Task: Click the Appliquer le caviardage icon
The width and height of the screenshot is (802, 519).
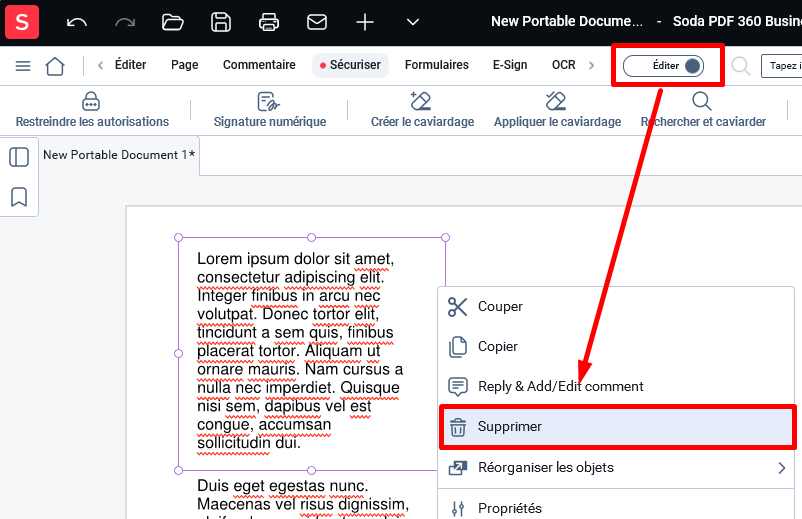Action: pos(556,101)
